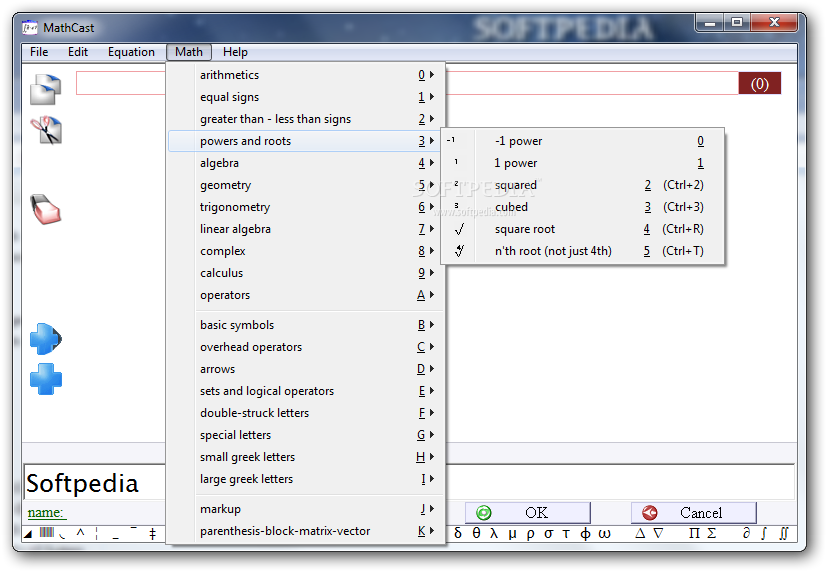The width and height of the screenshot is (827, 572).
Task: Click the equation input field at top
Action: [x=407, y=83]
